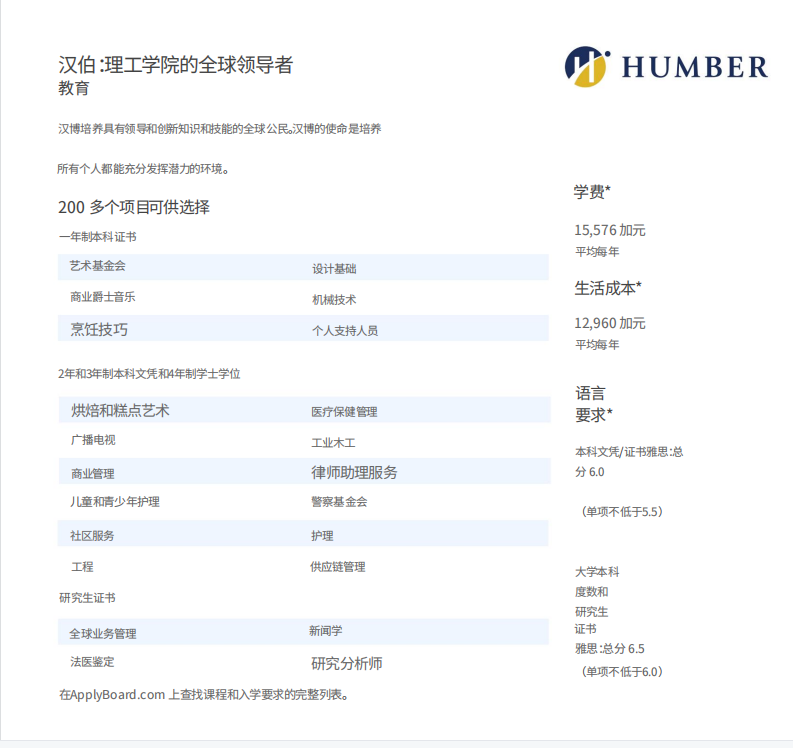The width and height of the screenshot is (793, 748).
Task: Click the 工程 program
Action: pyautogui.click(x=82, y=566)
